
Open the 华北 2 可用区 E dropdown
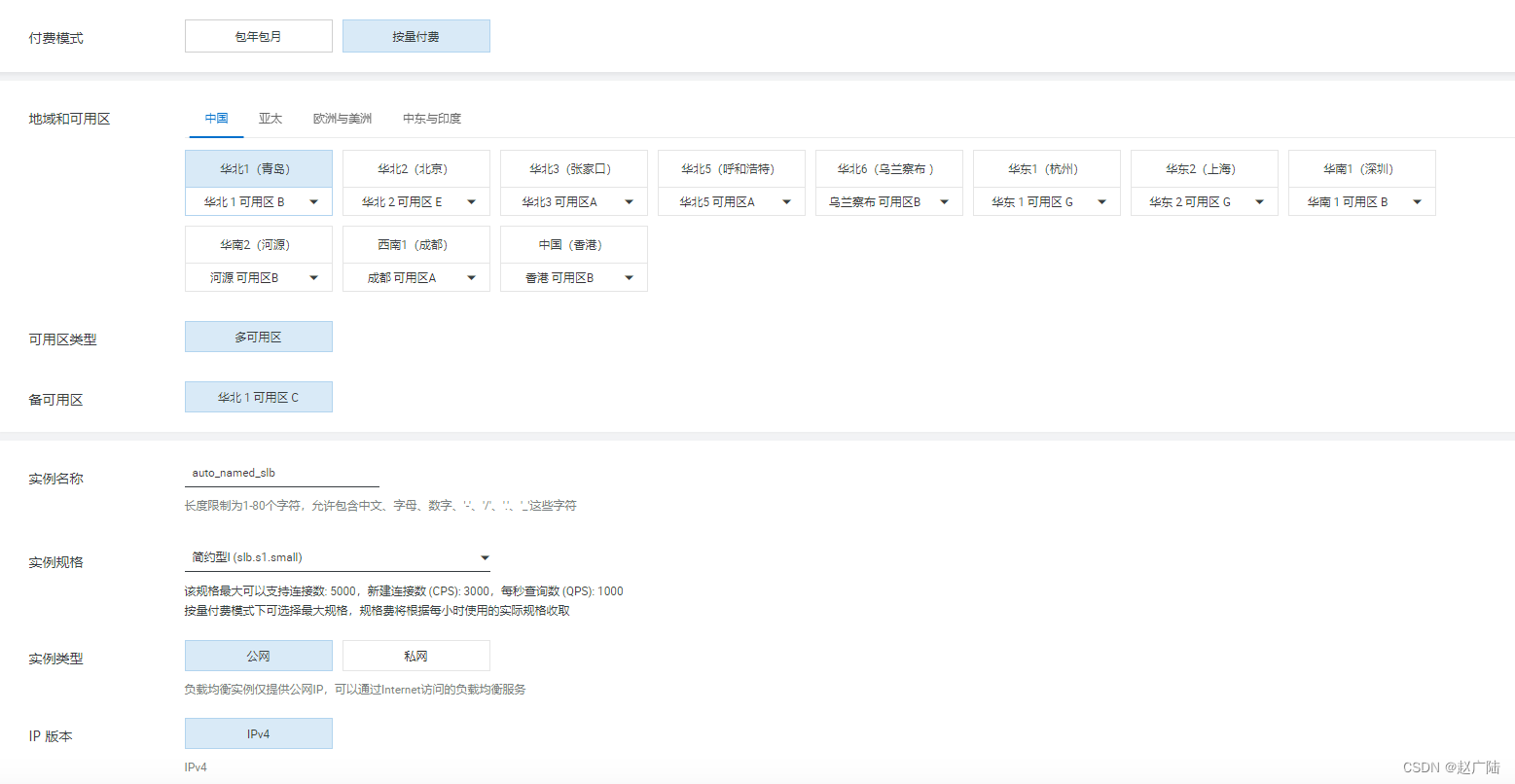click(x=415, y=201)
